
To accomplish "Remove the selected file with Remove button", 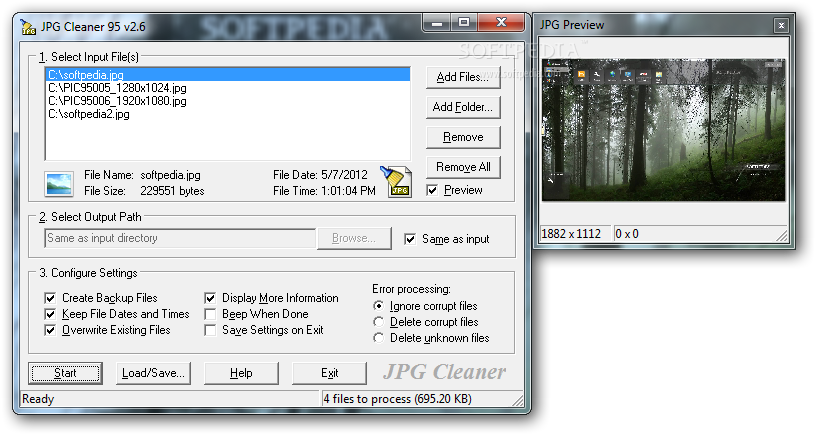I will pyautogui.click(x=463, y=137).
